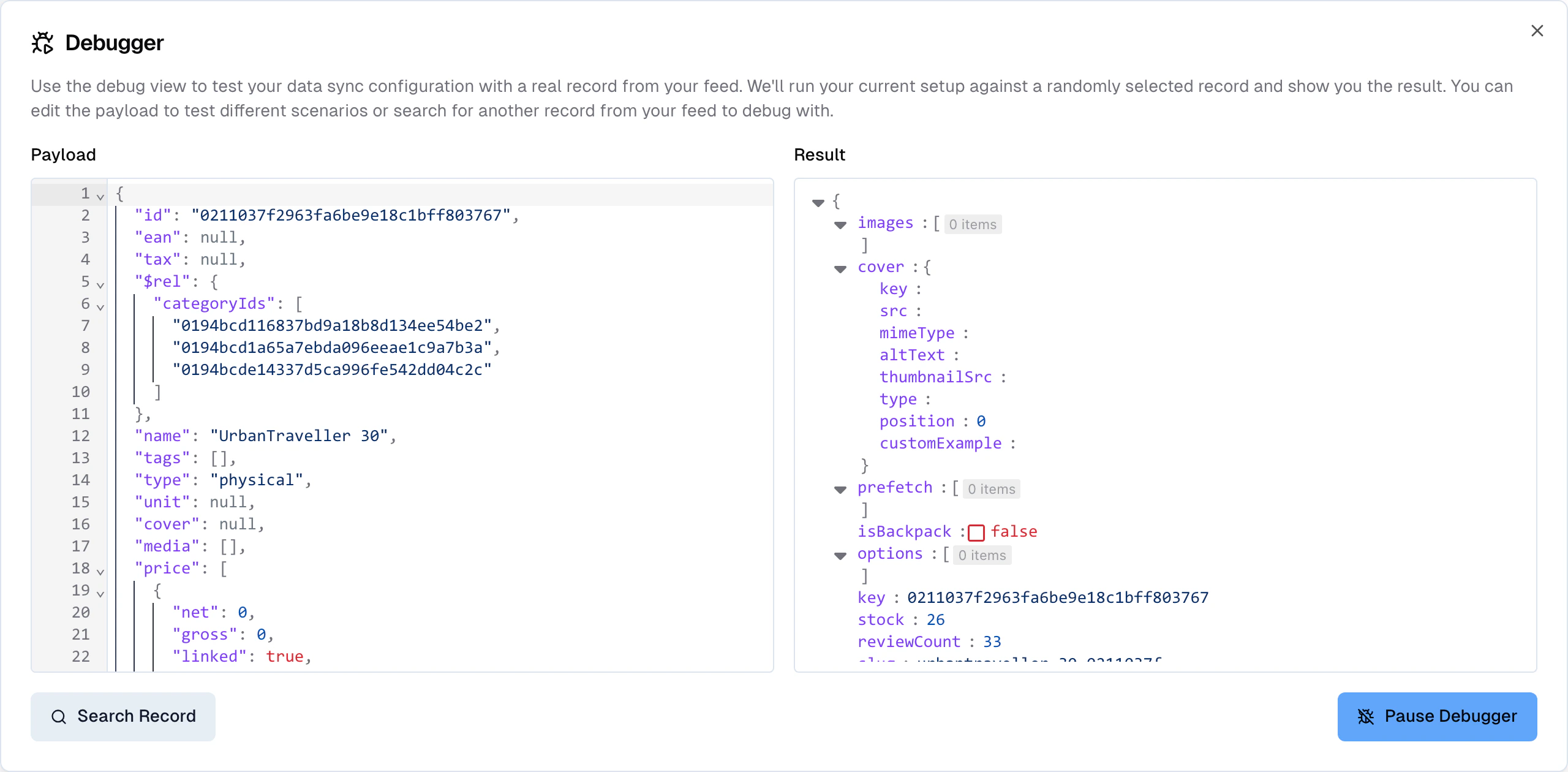
Task: Click line number 22 in the gutter
Action: pos(81,657)
